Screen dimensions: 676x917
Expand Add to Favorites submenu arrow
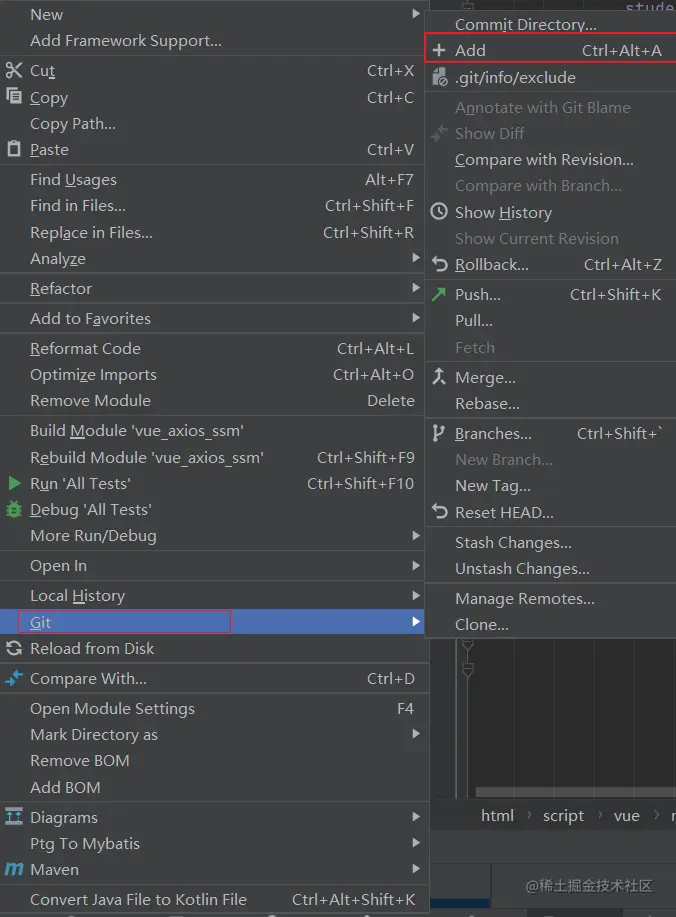416,318
